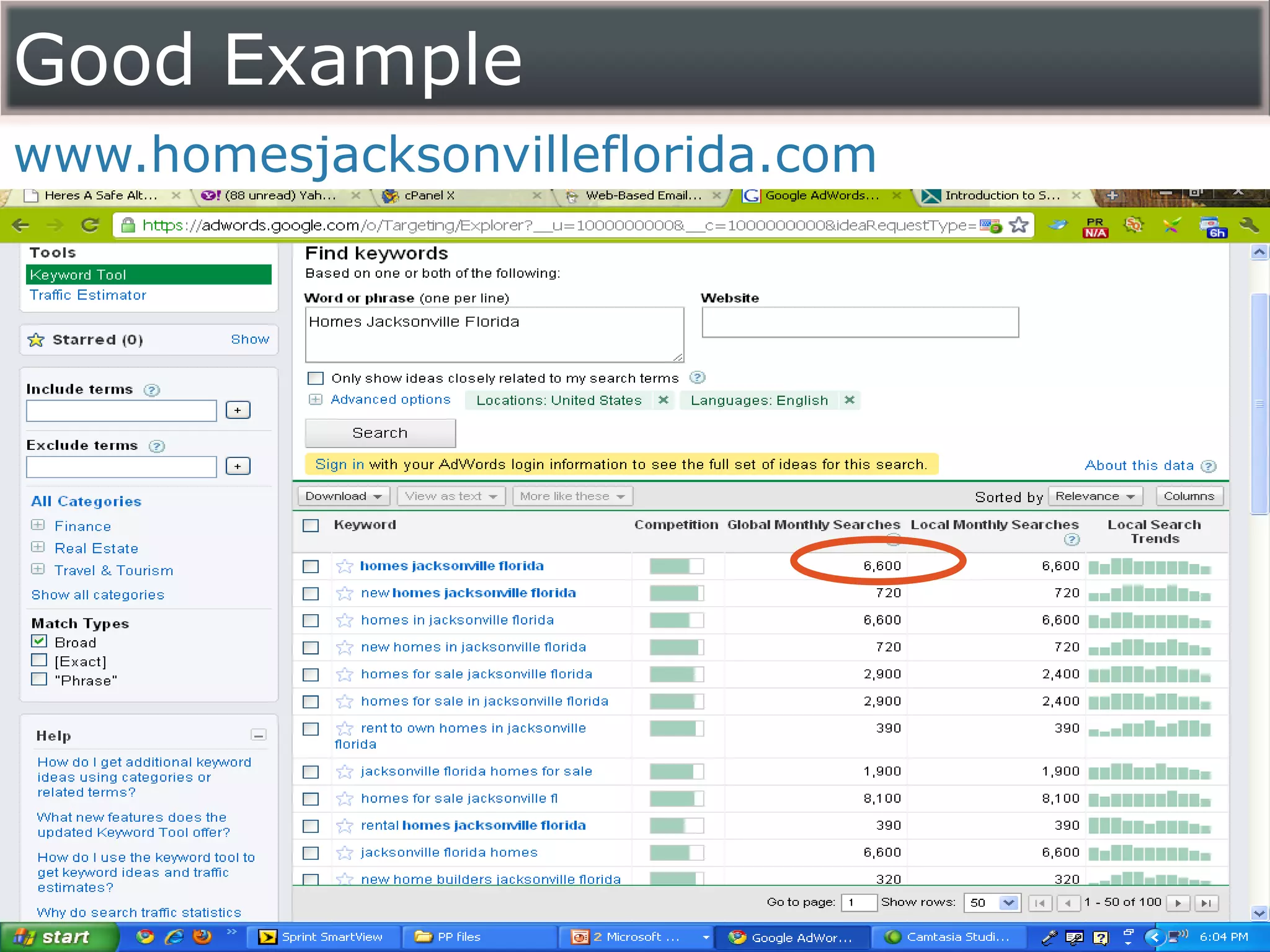Collapse the Help panel
The height and width of the screenshot is (952, 1270).
[x=259, y=735]
